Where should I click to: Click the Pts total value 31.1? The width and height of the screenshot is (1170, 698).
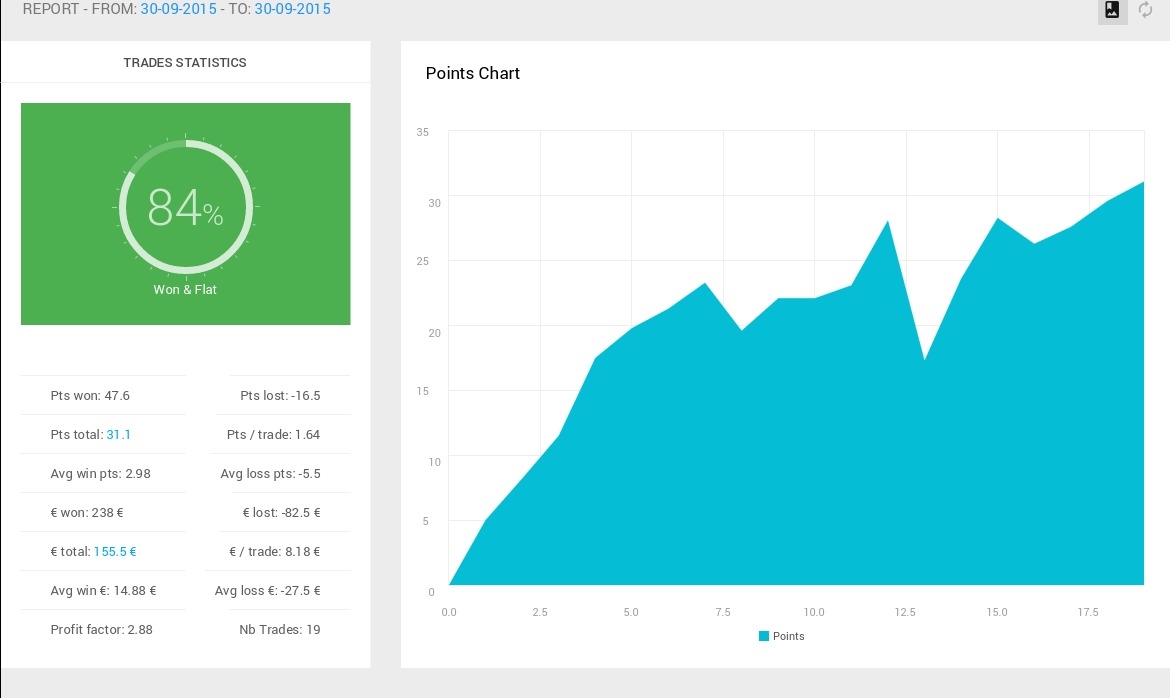click(119, 434)
